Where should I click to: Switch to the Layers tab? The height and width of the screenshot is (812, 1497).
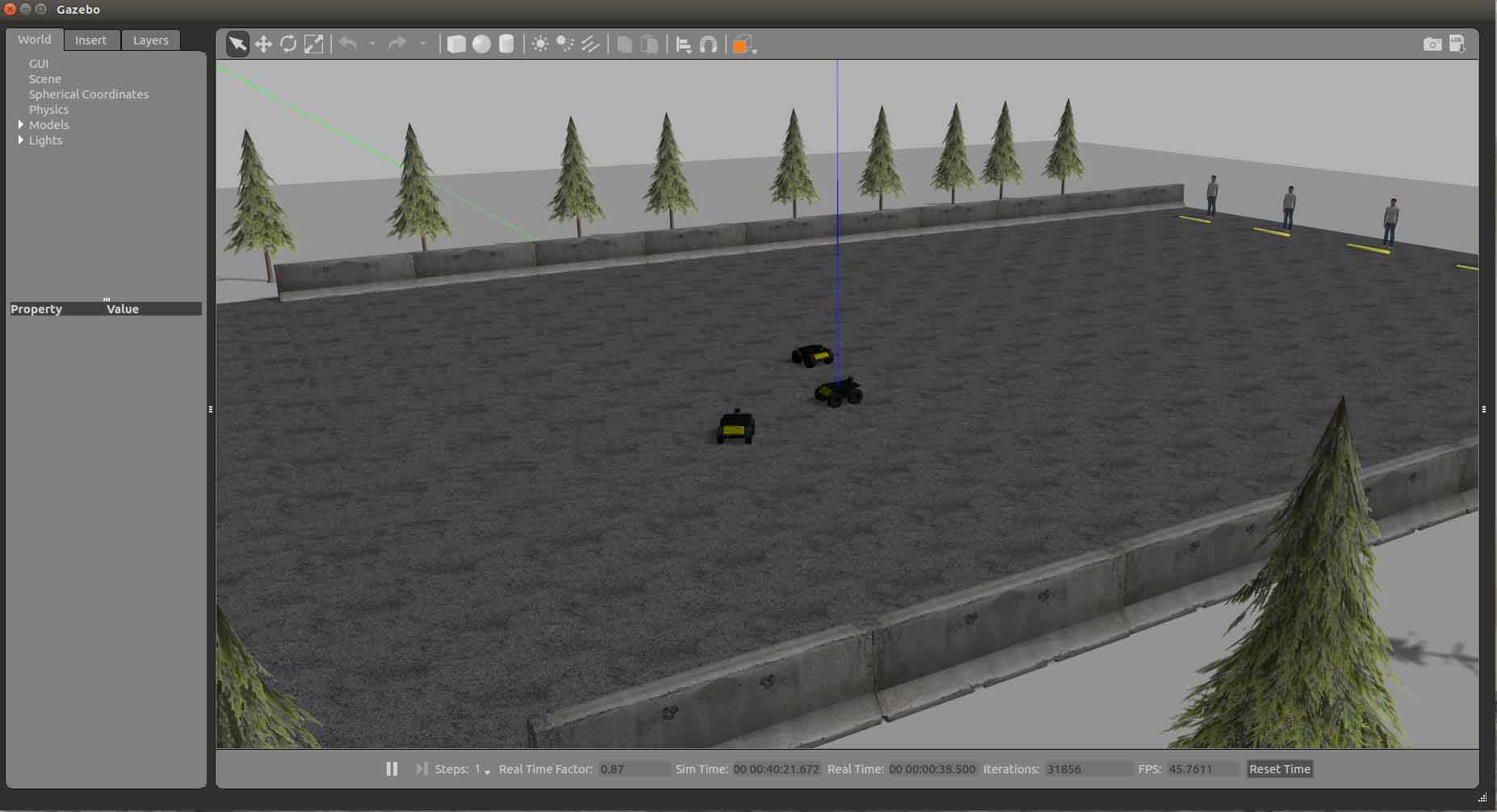click(x=150, y=40)
